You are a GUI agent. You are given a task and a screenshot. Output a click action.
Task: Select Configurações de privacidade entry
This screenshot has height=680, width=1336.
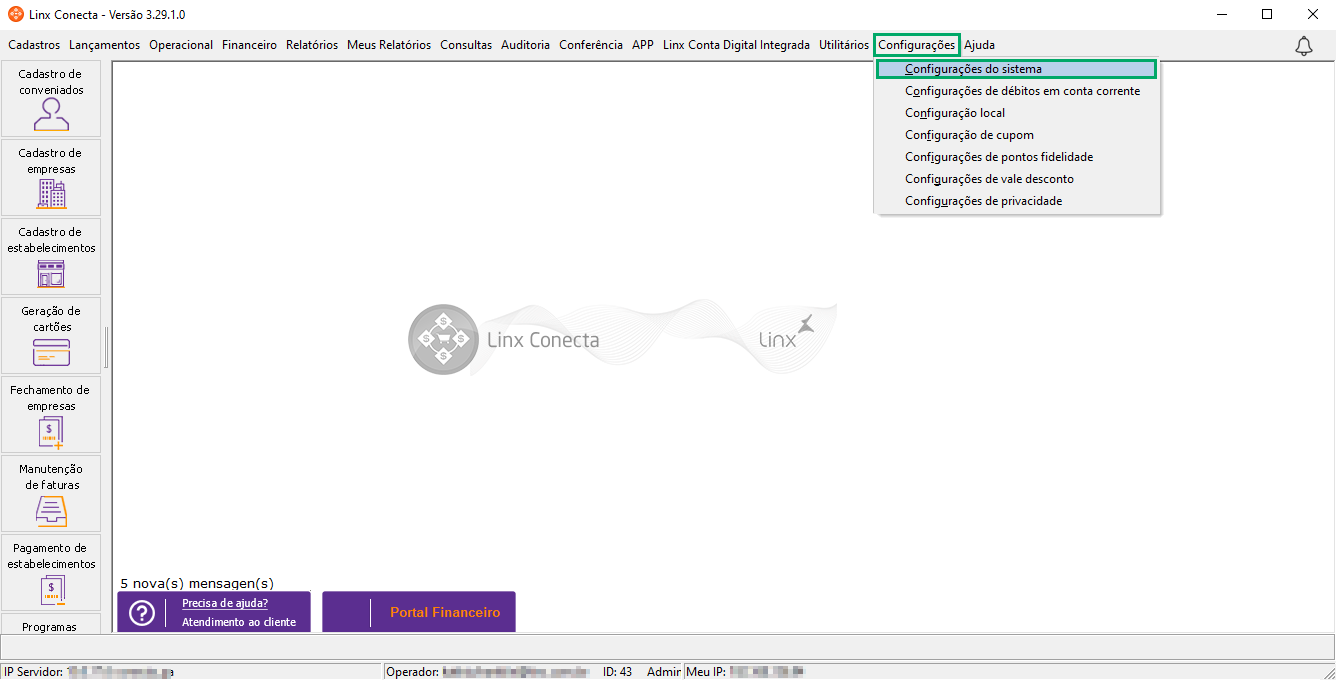pos(1017,201)
